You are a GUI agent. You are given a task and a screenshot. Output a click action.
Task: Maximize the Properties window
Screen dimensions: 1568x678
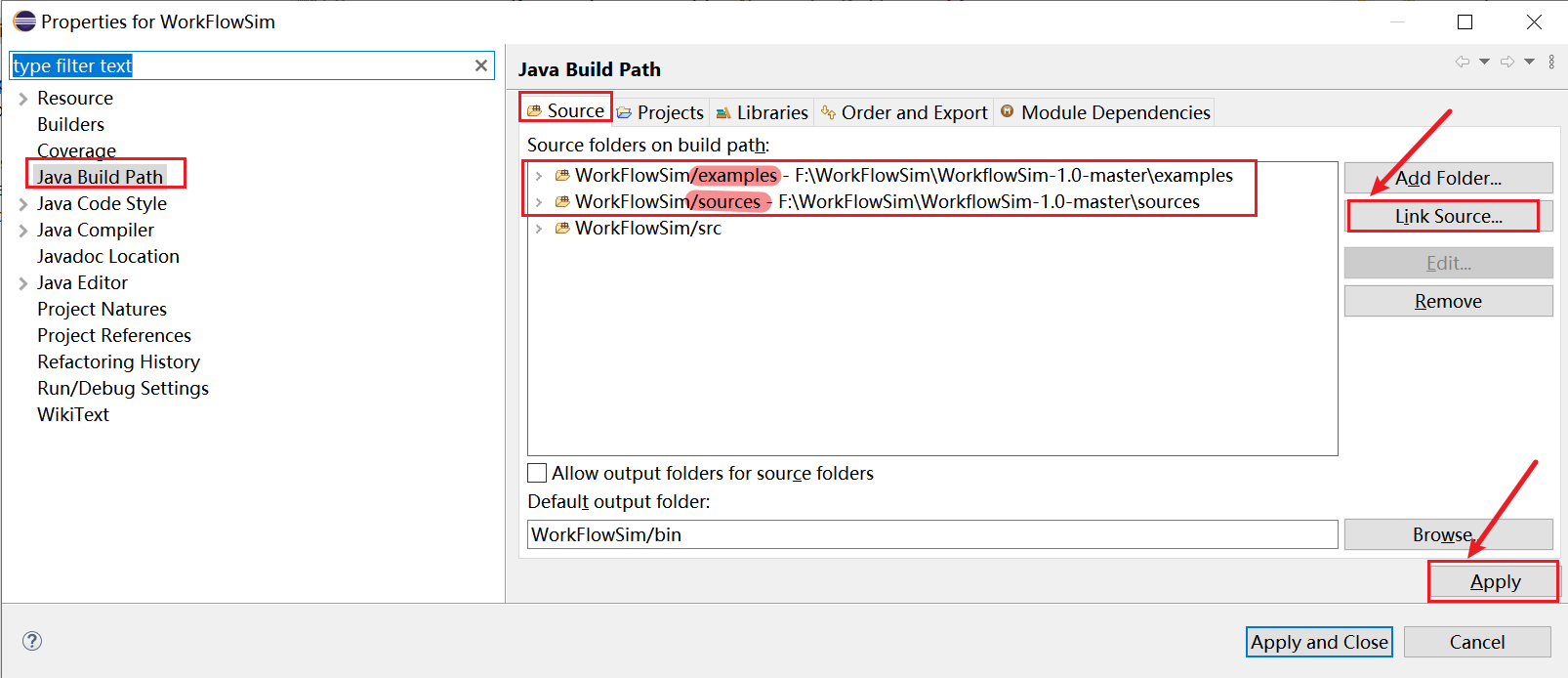[x=1465, y=21]
